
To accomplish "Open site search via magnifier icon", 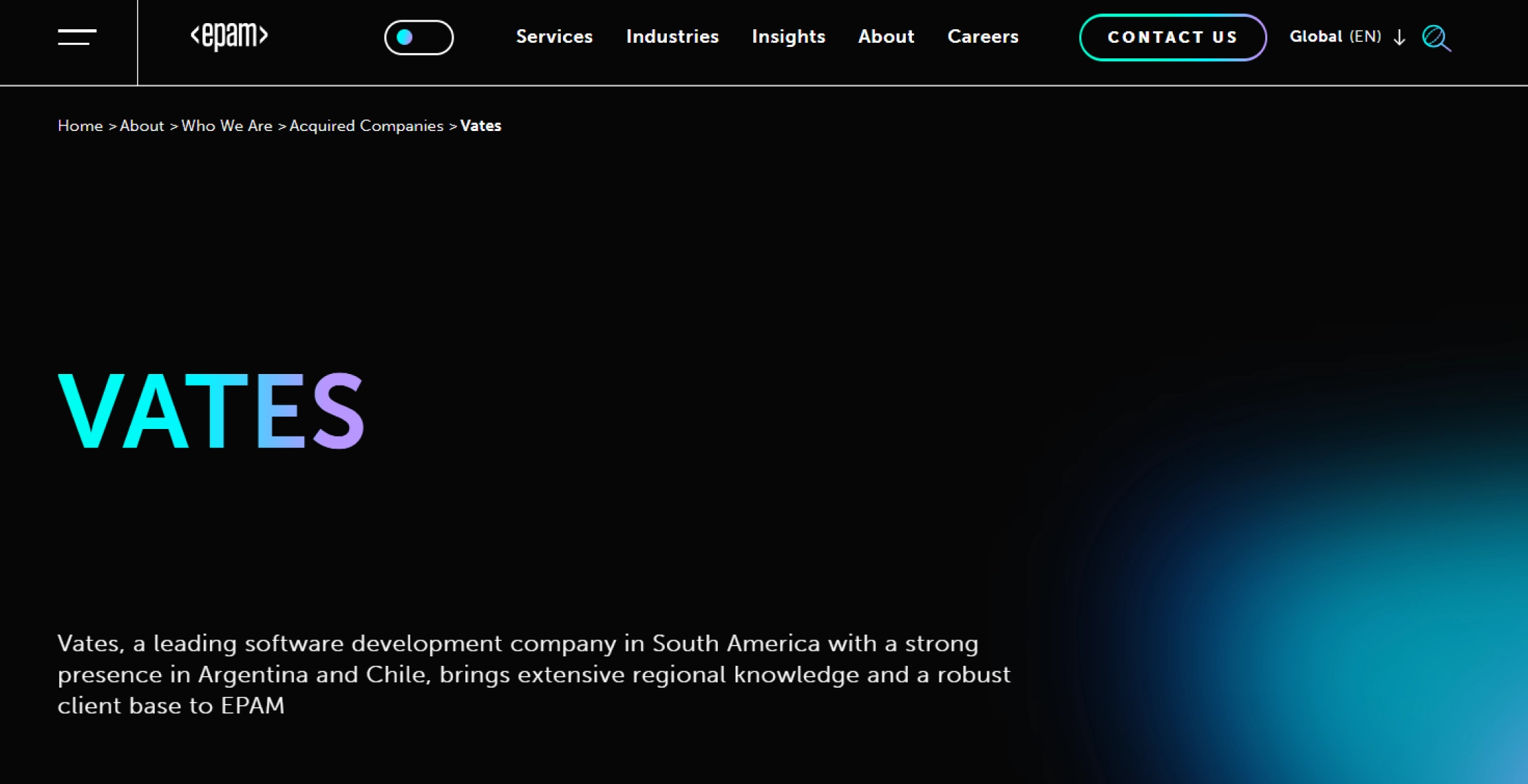I will pos(1436,38).
